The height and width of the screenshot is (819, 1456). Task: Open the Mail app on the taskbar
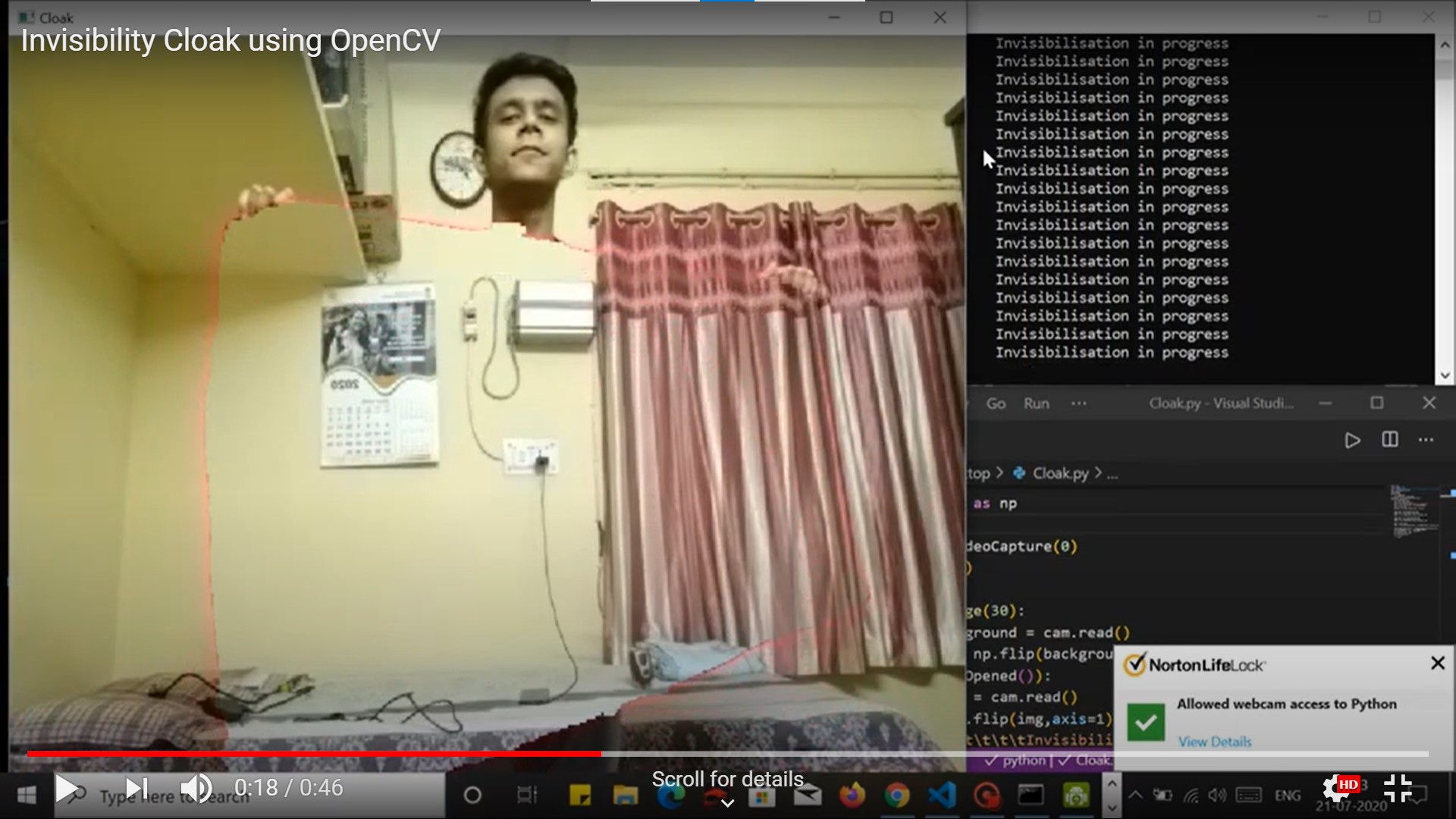click(807, 795)
